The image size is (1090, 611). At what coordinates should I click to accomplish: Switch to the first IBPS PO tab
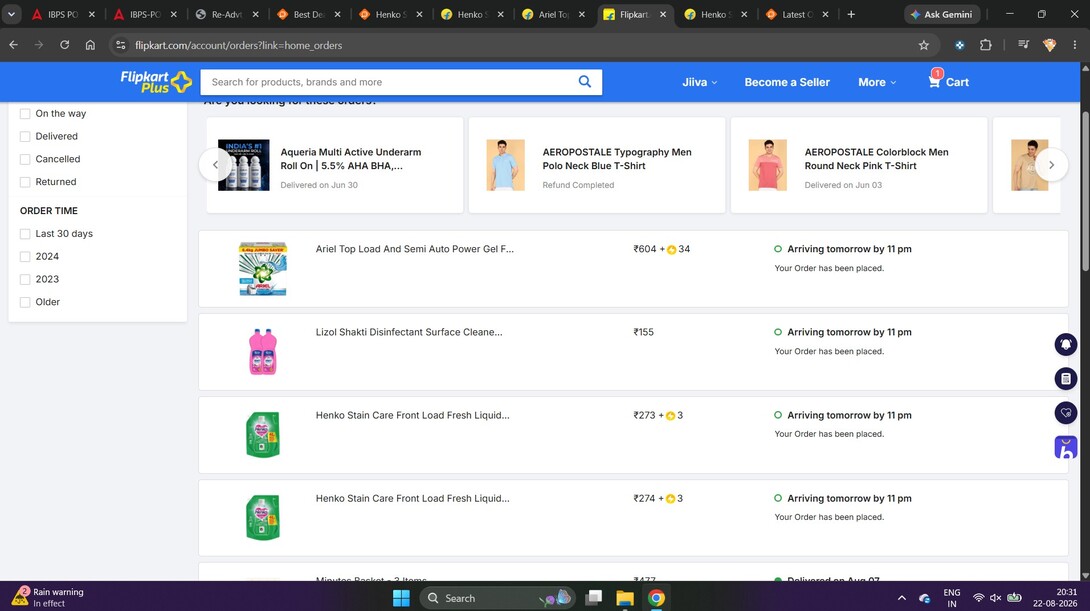click(63, 14)
